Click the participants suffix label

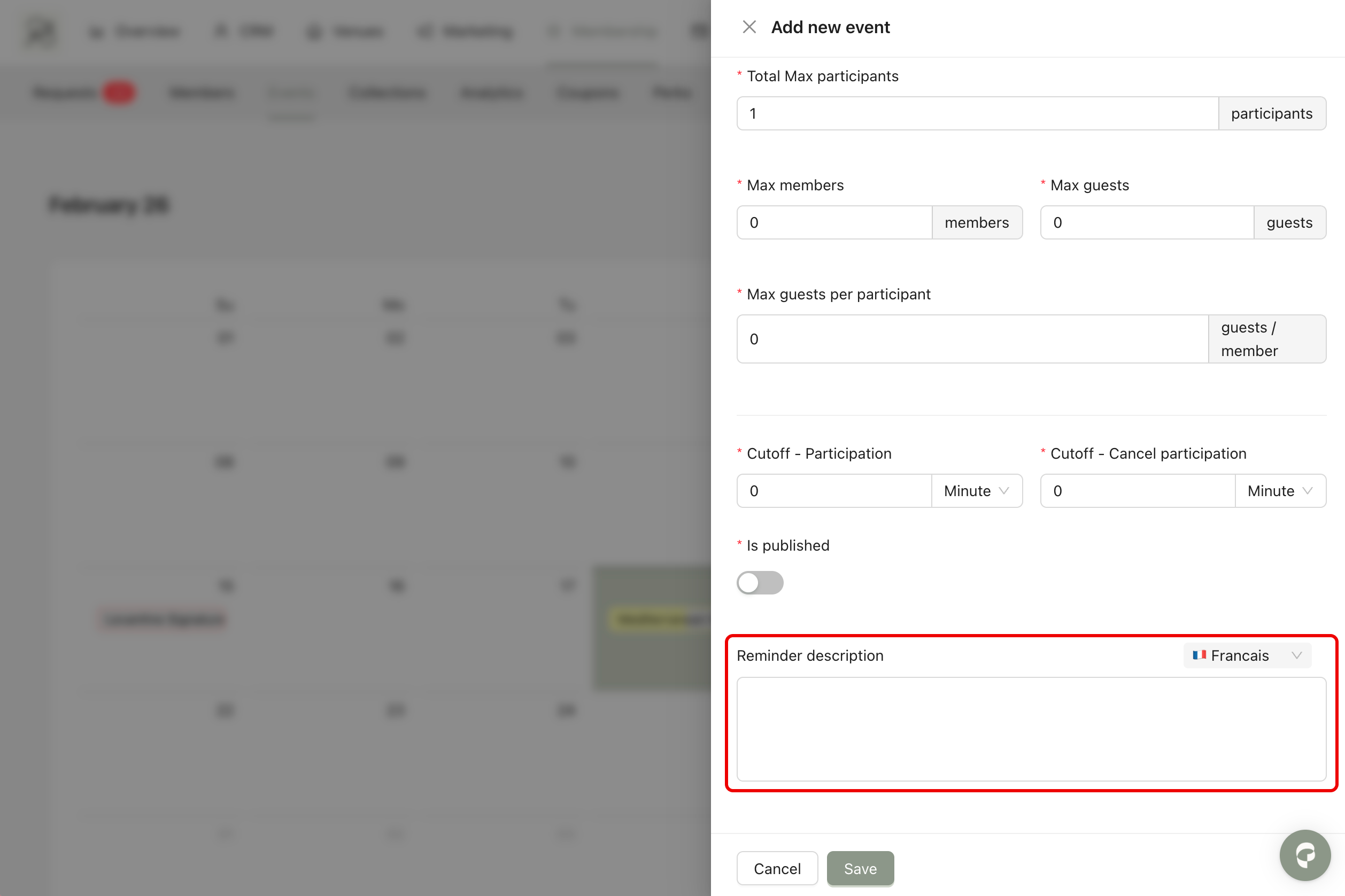tap(1271, 113)
